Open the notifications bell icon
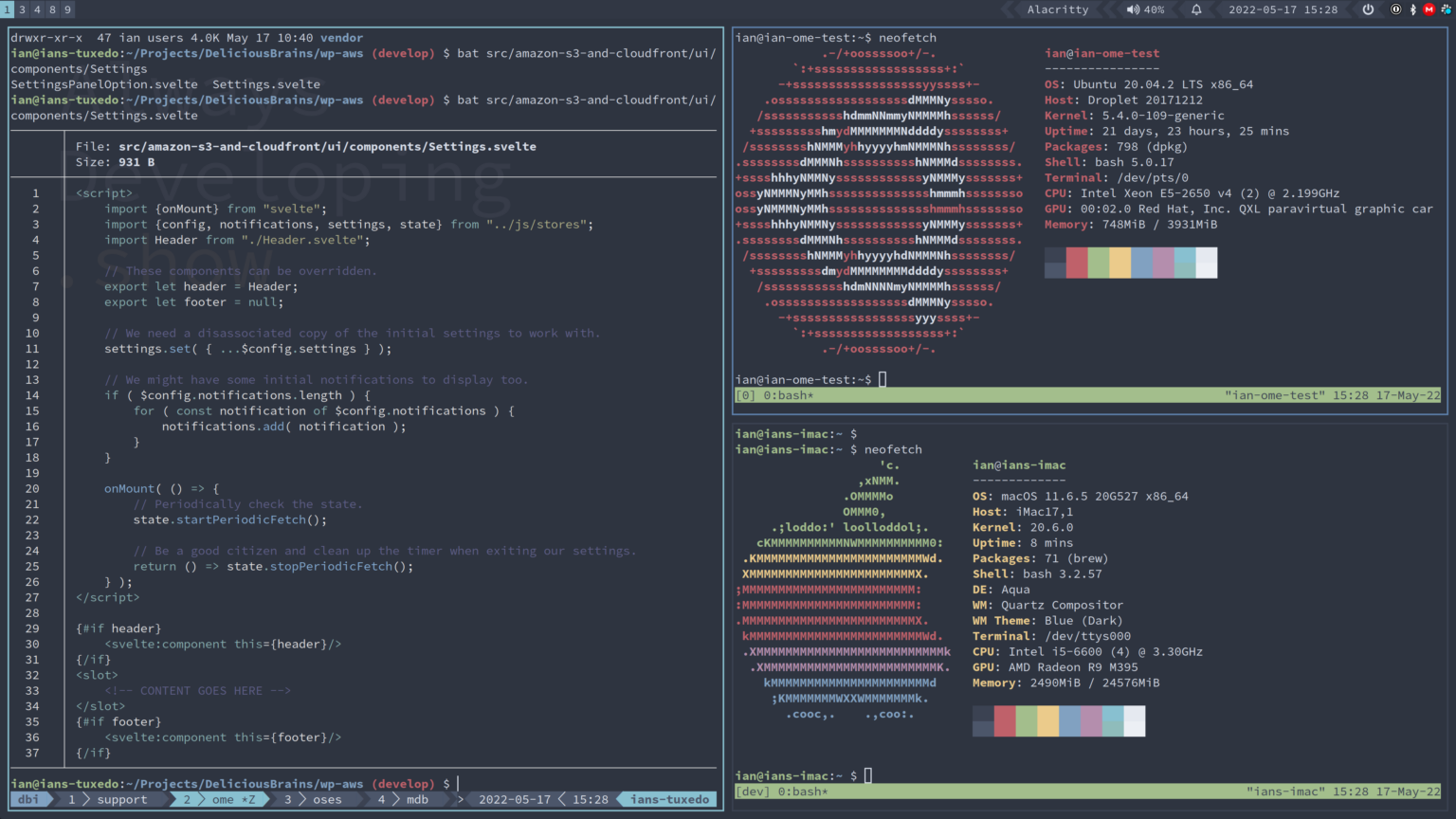Viewport: 1456px width, 819px height. [1196, 9]
